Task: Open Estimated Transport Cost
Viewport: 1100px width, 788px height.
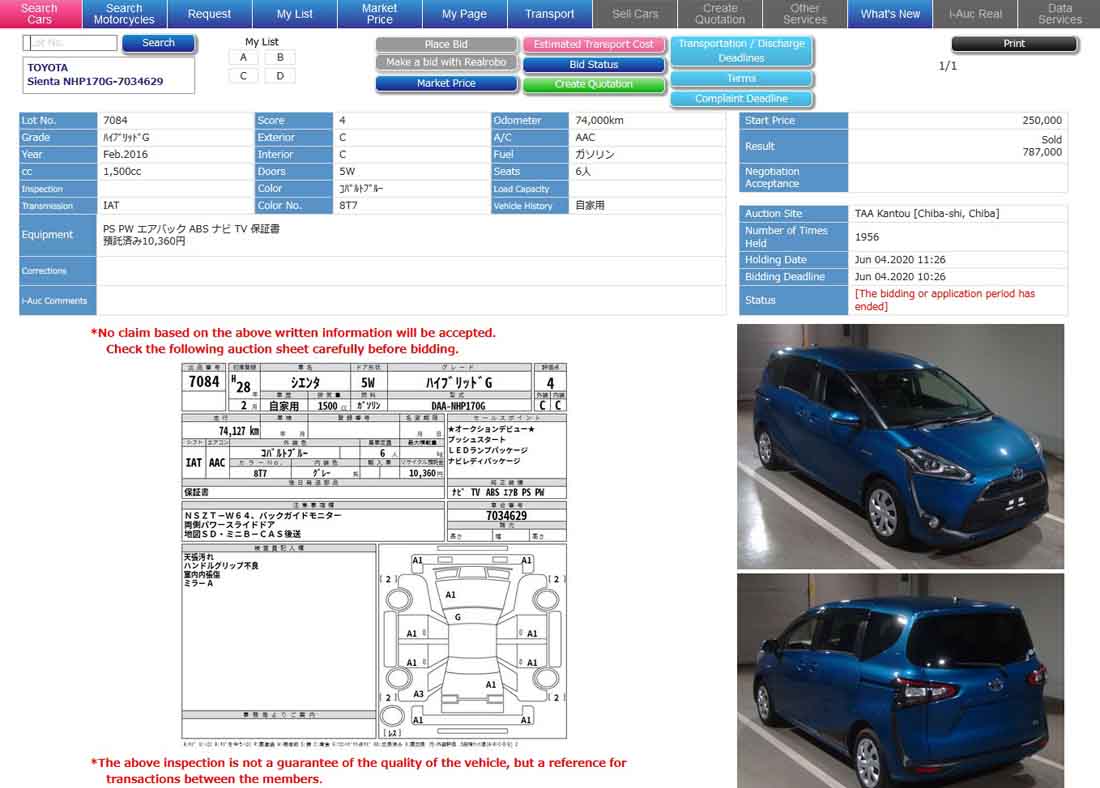Action: coord(593,44)
